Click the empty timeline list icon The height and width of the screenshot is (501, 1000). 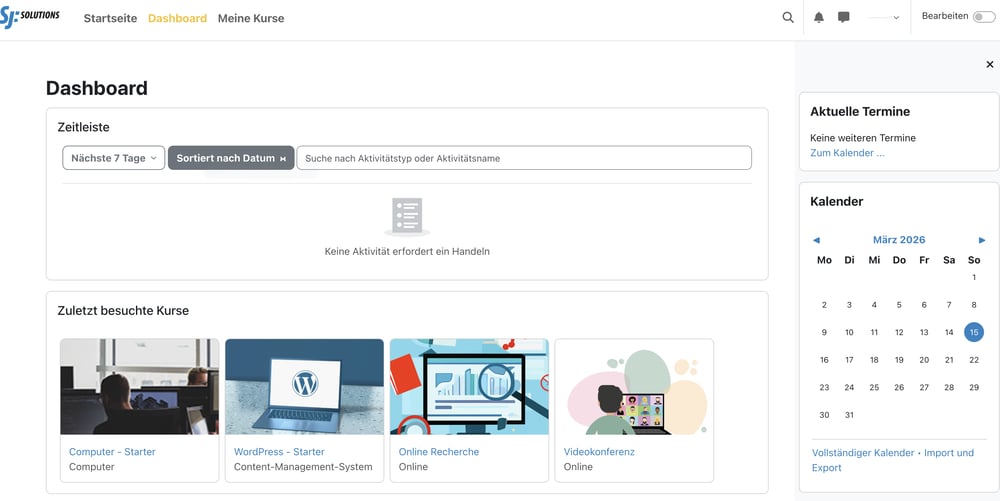tap(407, 217)
